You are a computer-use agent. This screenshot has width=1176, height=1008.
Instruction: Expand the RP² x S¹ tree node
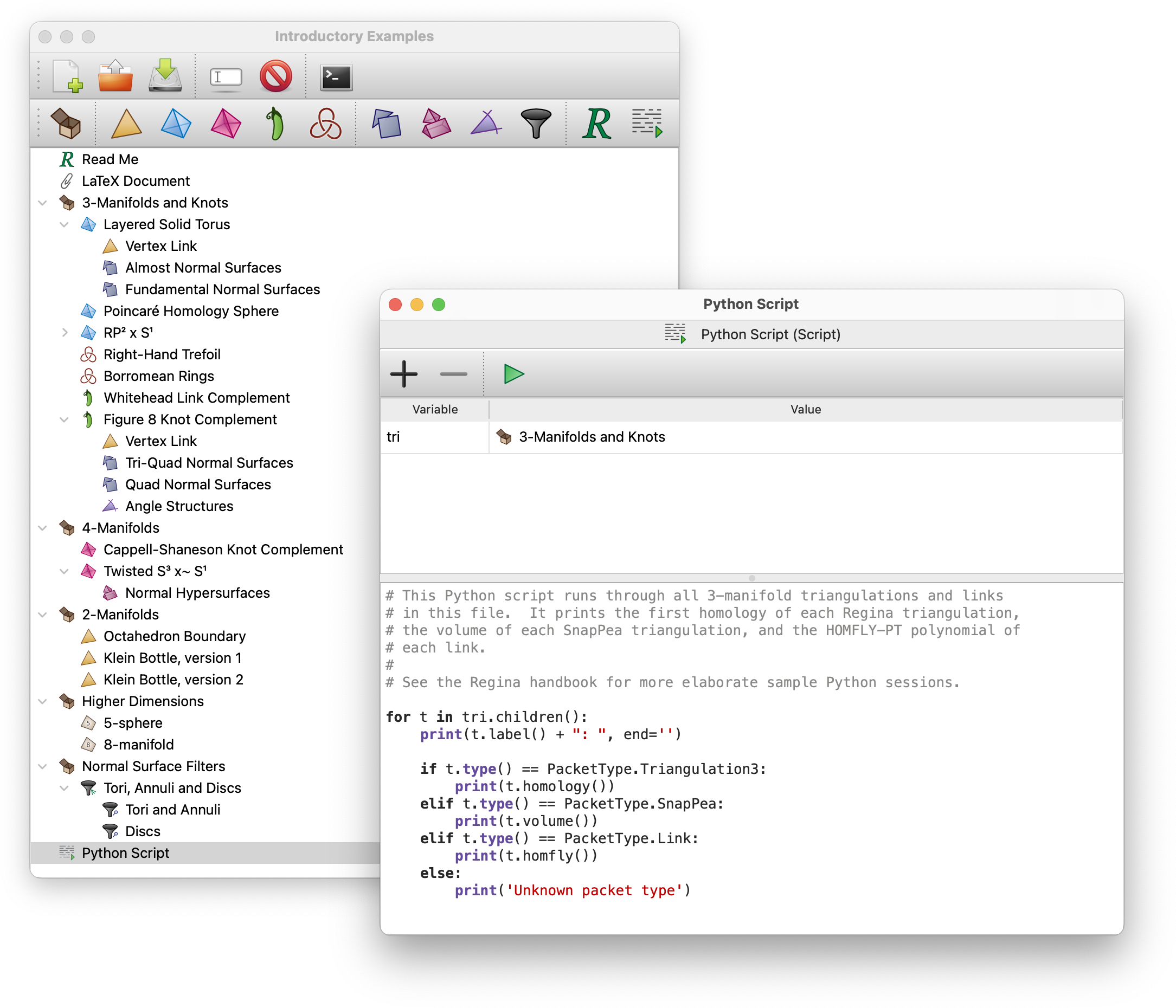point(65,332)
